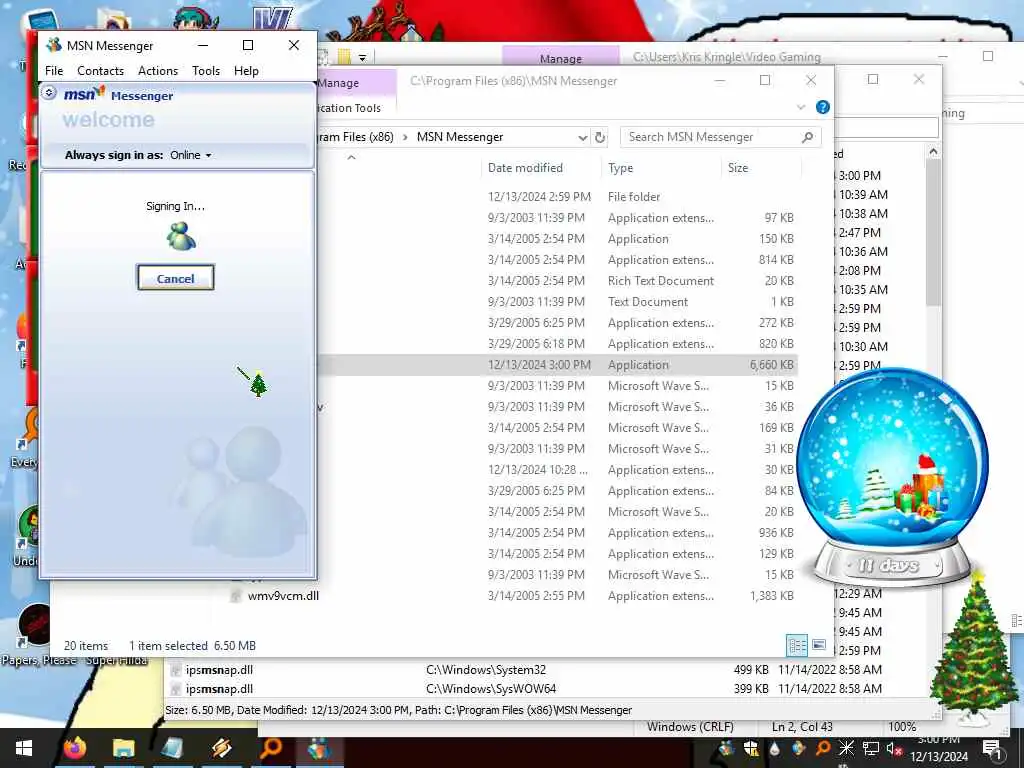Click the snow globe 11 days countdown widget
This screenshot has height=768, width=1024.
coord(892,477)
